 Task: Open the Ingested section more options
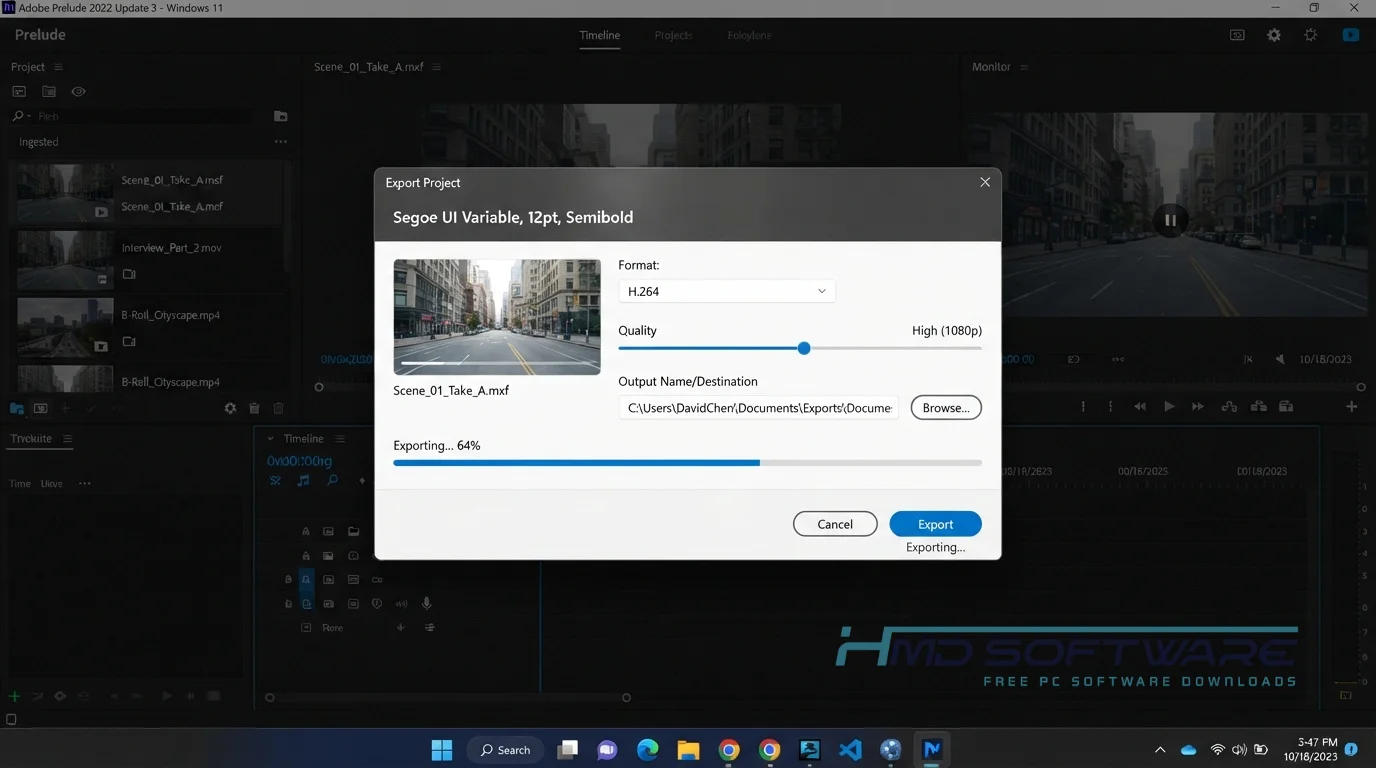pos(281,142)
